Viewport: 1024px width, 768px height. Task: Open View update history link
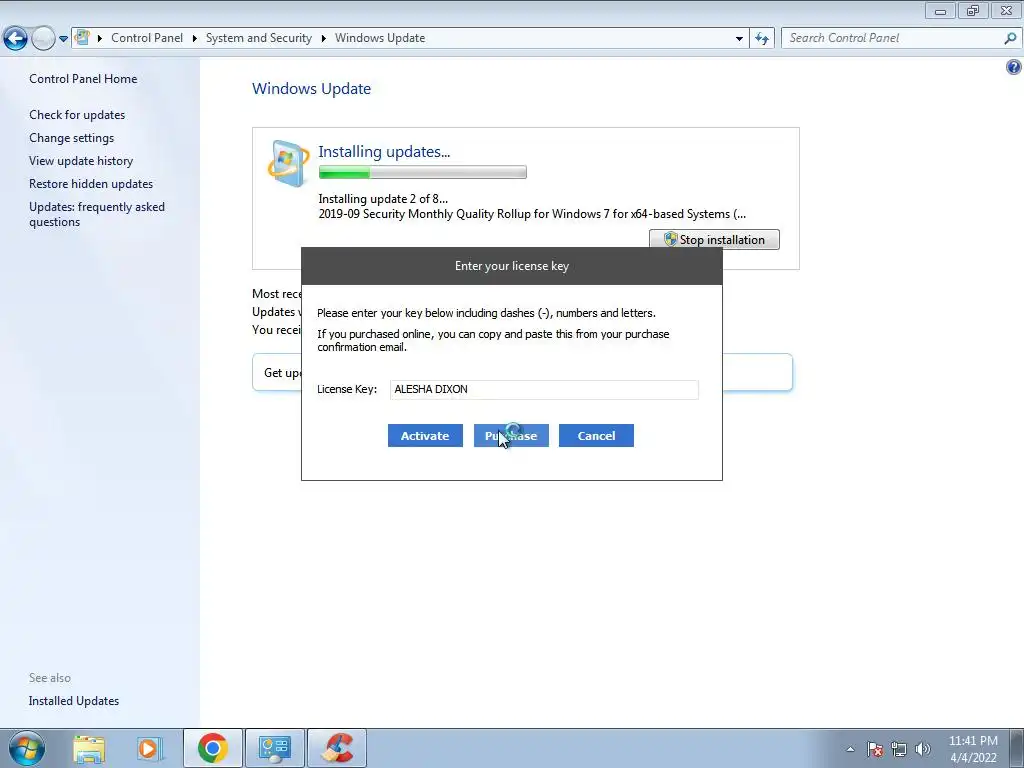pyautogui.click(x=81, y=161)
